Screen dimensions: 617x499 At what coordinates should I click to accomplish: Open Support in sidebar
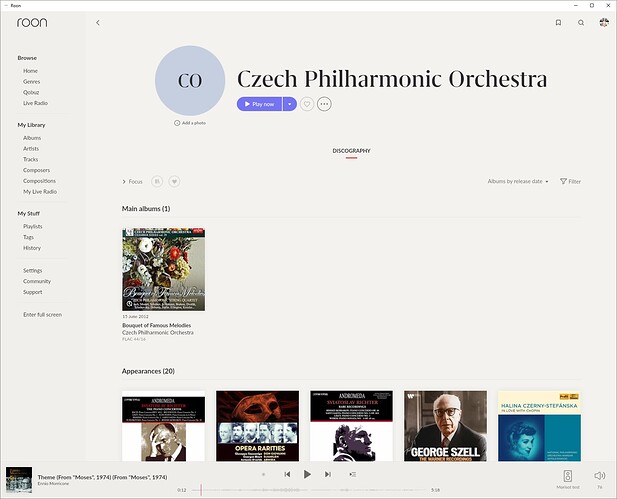tap(33, 292)
